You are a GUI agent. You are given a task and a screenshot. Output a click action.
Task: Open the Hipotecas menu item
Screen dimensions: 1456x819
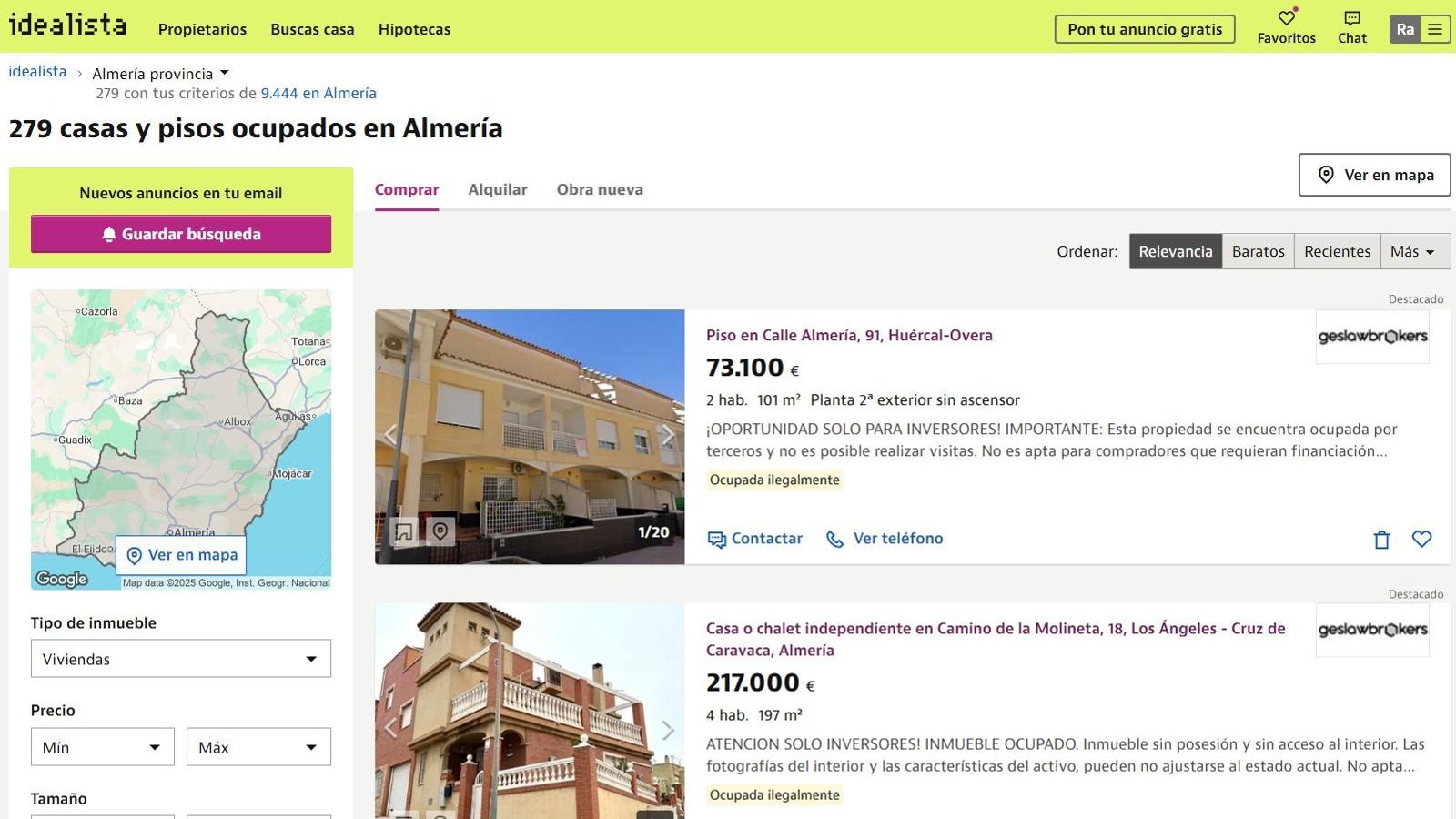pos(414,29)
